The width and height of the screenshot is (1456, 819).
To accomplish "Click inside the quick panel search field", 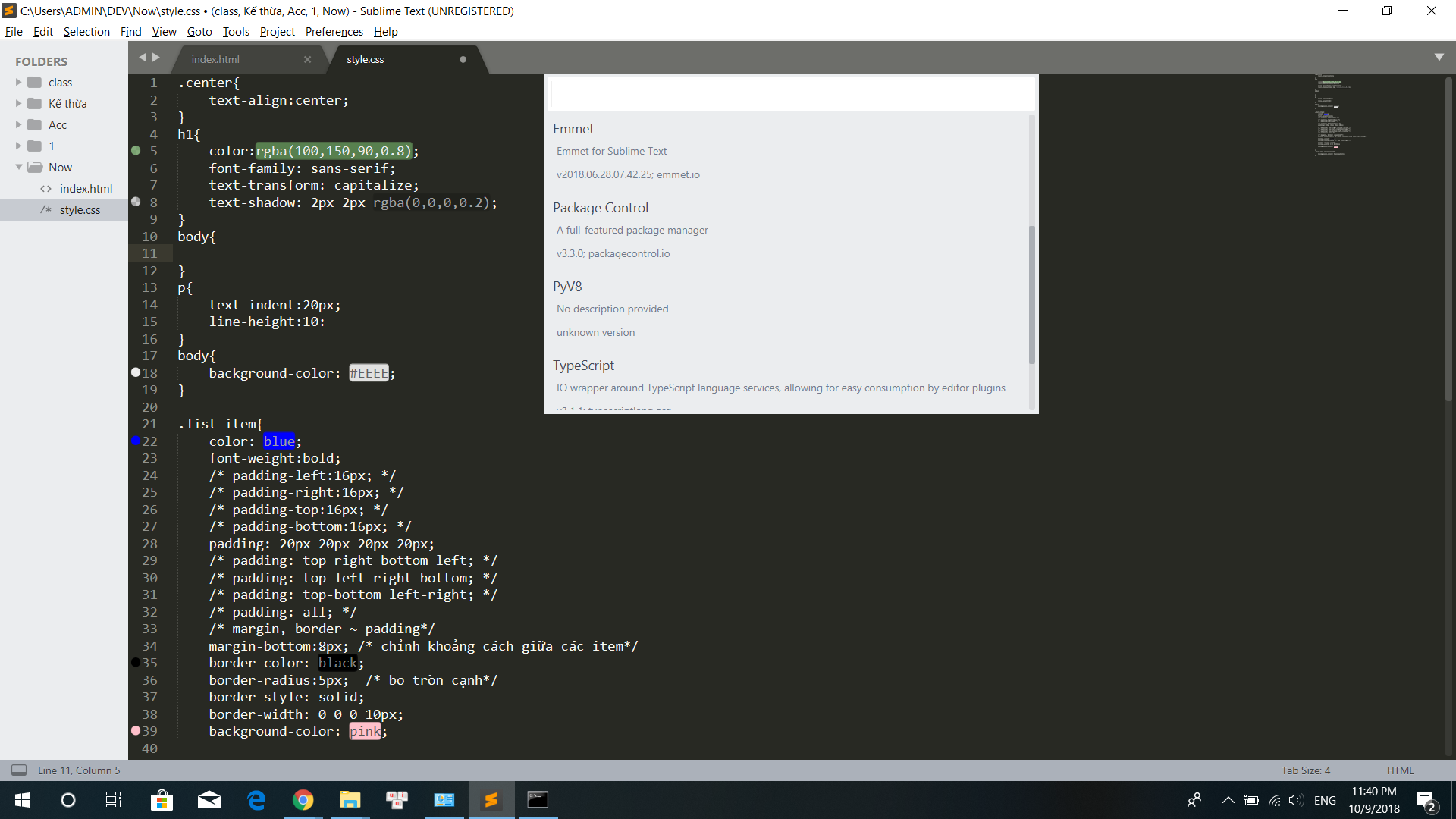I will [x=789, y=93].
